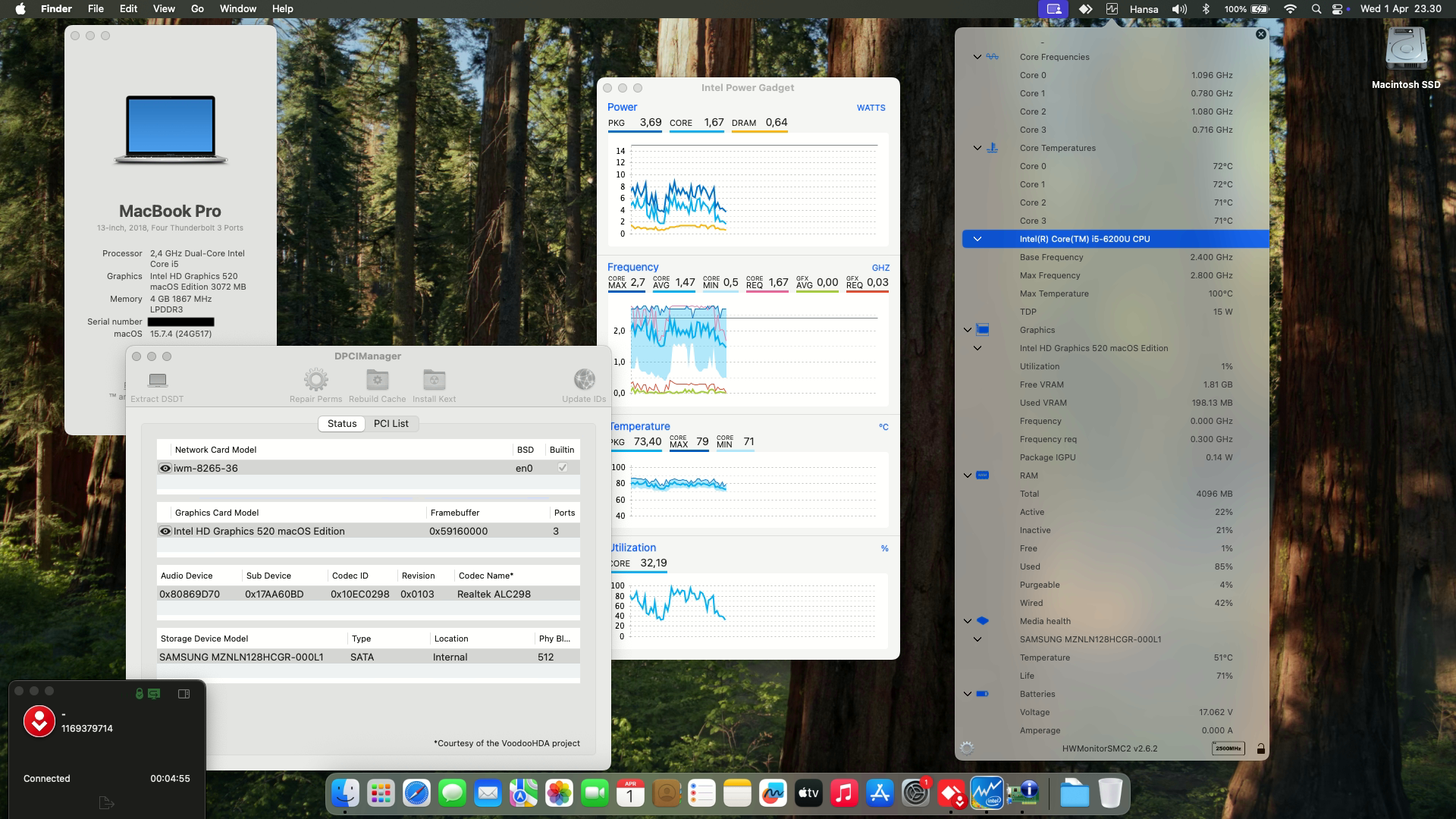Click the 2500MHz chip icon in HWMonitorSMC2
The height and width of the screenshot is (819, 1456).
[x=1228, y=748]
